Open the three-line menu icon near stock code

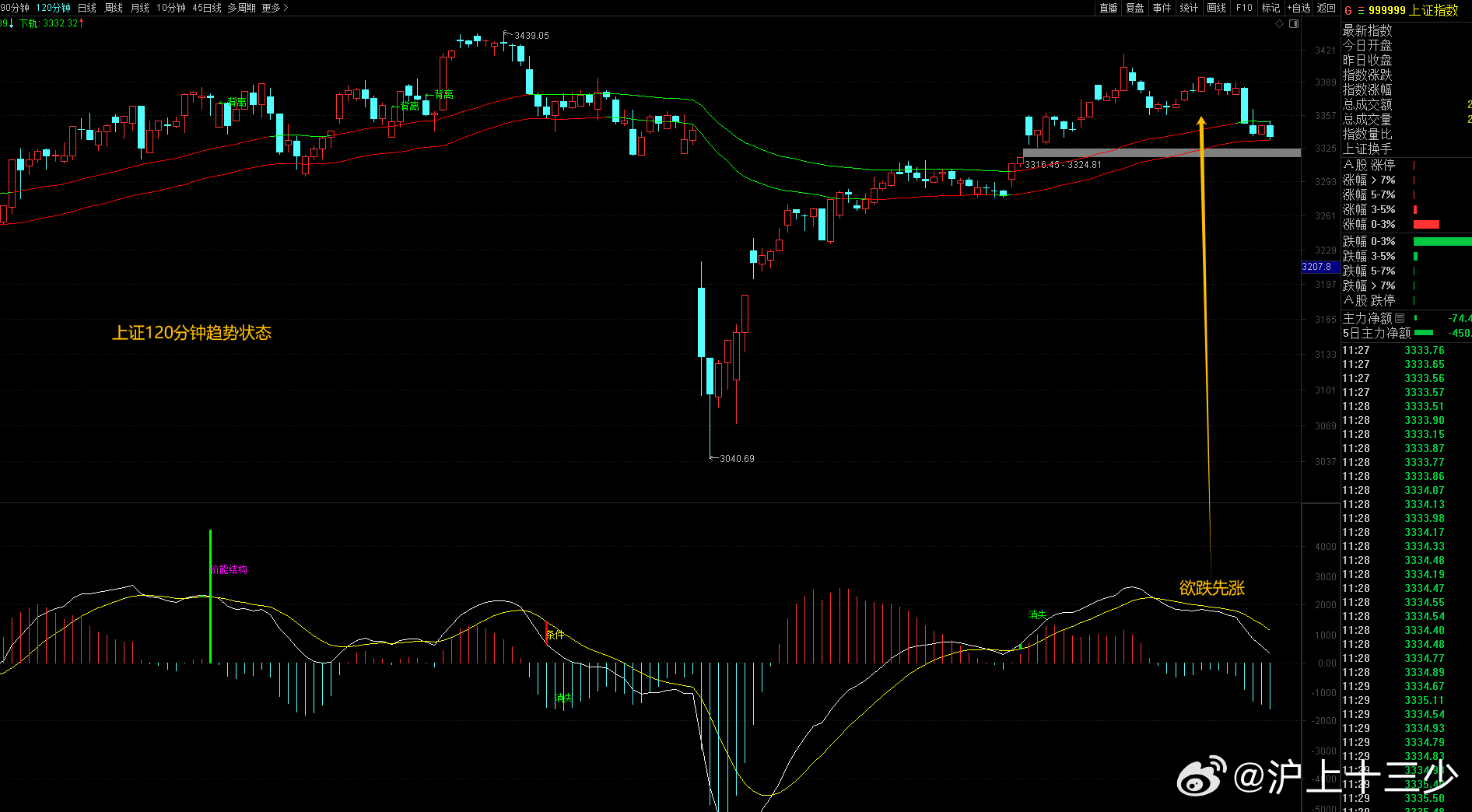[x=1361, y=10]
